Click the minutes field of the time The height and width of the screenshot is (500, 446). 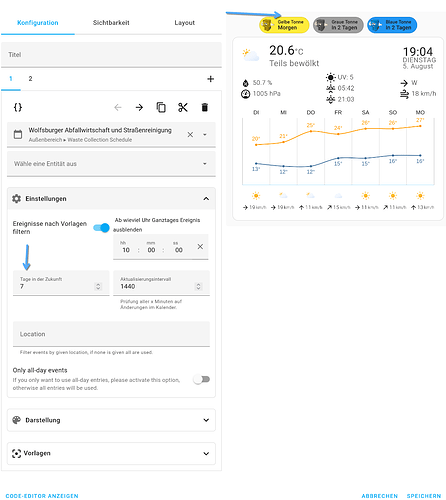[x=151, y=250]
